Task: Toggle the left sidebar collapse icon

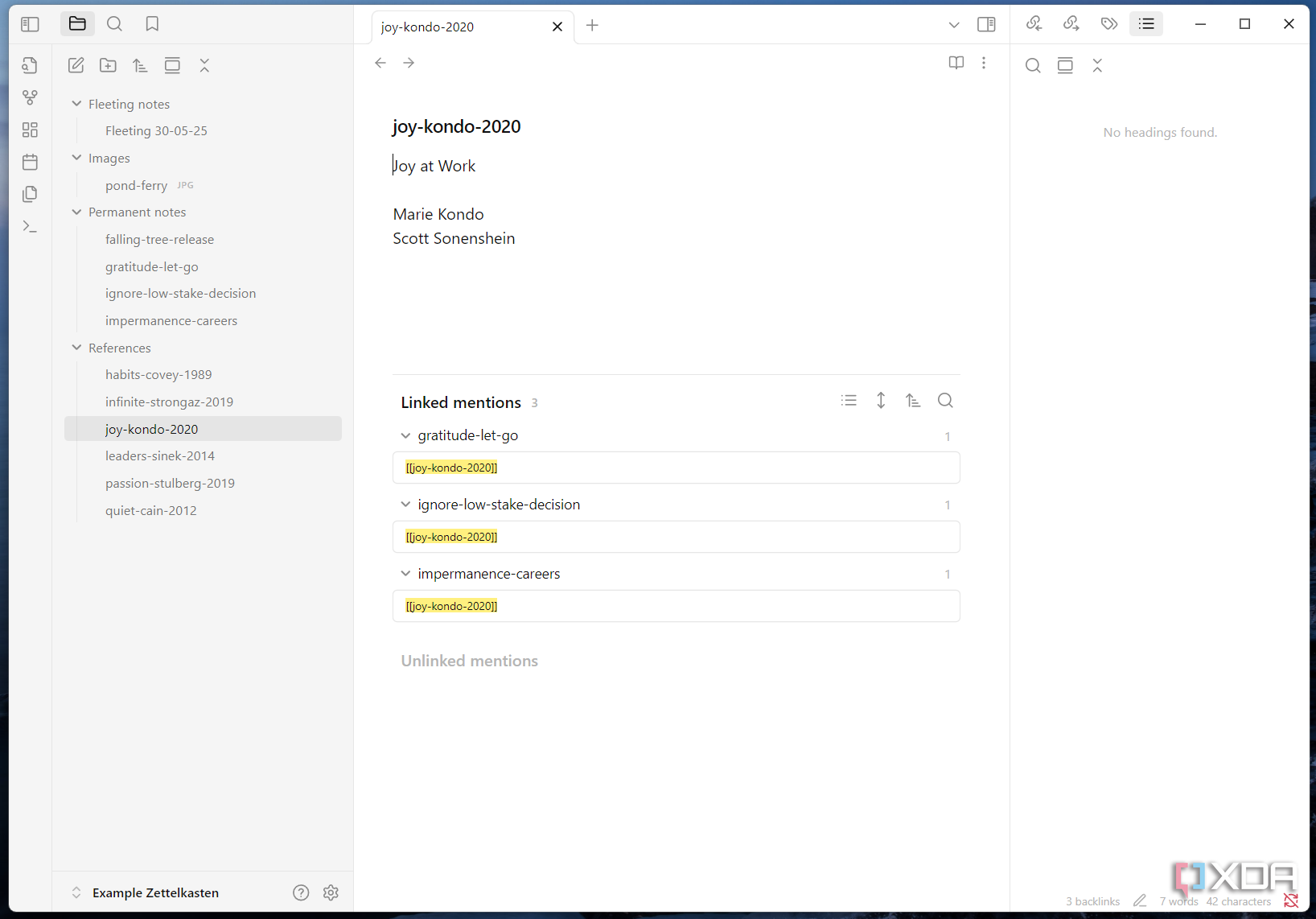Action: 30,24
